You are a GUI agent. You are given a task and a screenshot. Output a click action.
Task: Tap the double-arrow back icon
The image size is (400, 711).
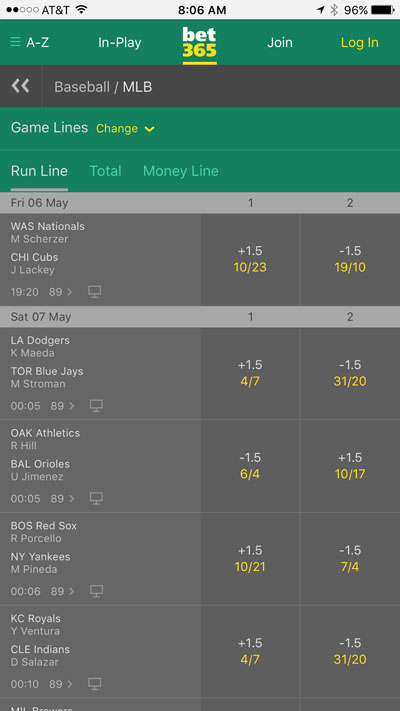20,86
